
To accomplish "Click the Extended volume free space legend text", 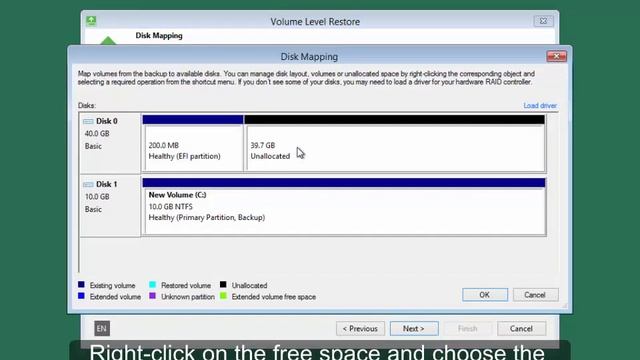I will [x=274, y=297].
